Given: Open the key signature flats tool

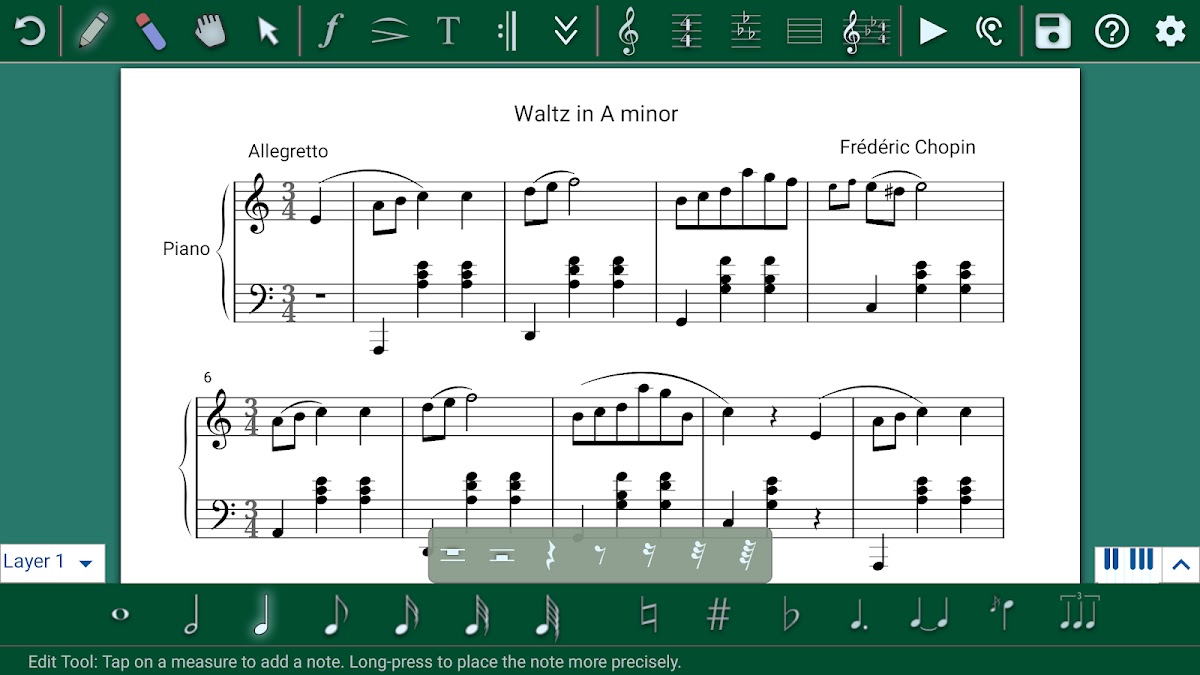Looking at the screenshot, I should point(745,31).
